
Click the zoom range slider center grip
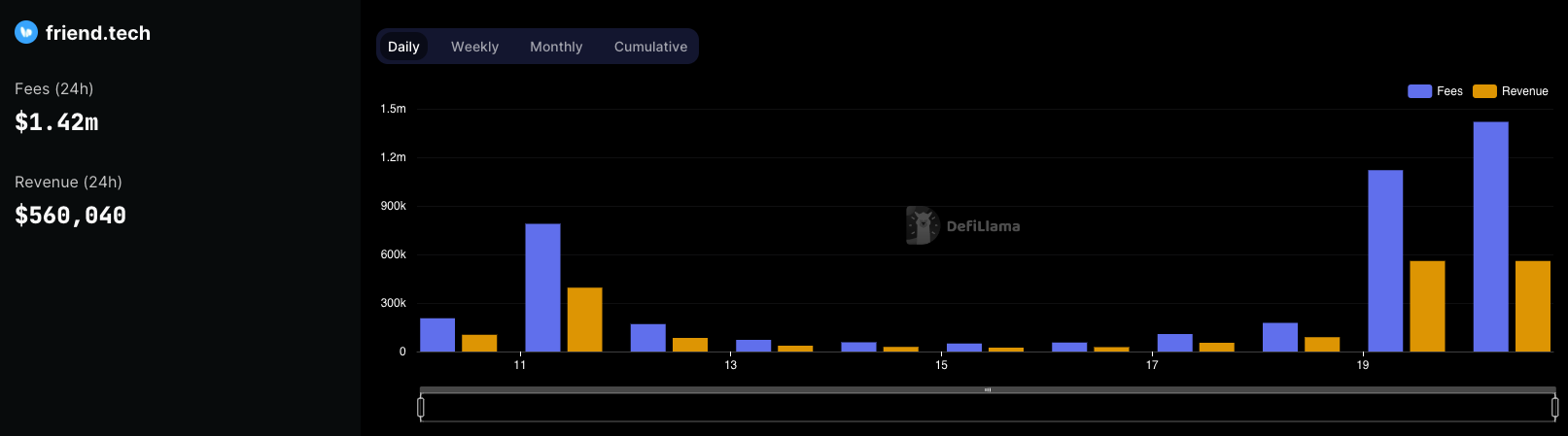[x=988, y=390]
